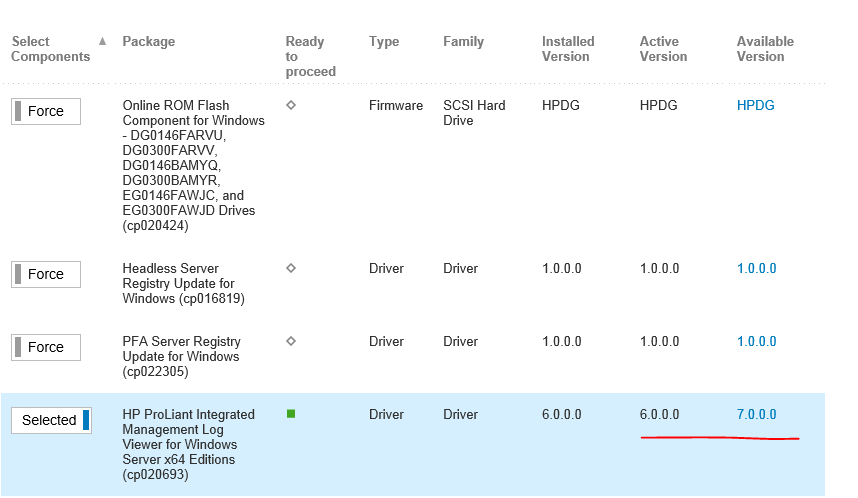The height and width of the screenshot is (498, 858).
Task: Click Type column header
Action: (x=384, y=42)
